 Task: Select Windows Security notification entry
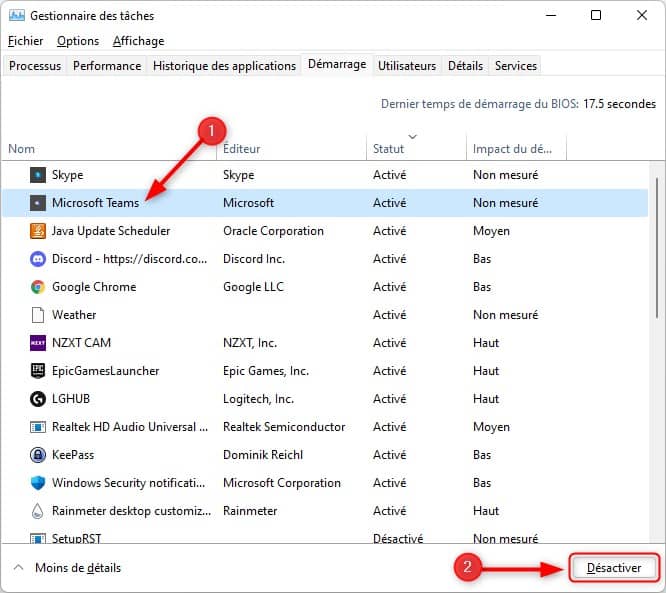pyautogui.click(x=128, y=483)
